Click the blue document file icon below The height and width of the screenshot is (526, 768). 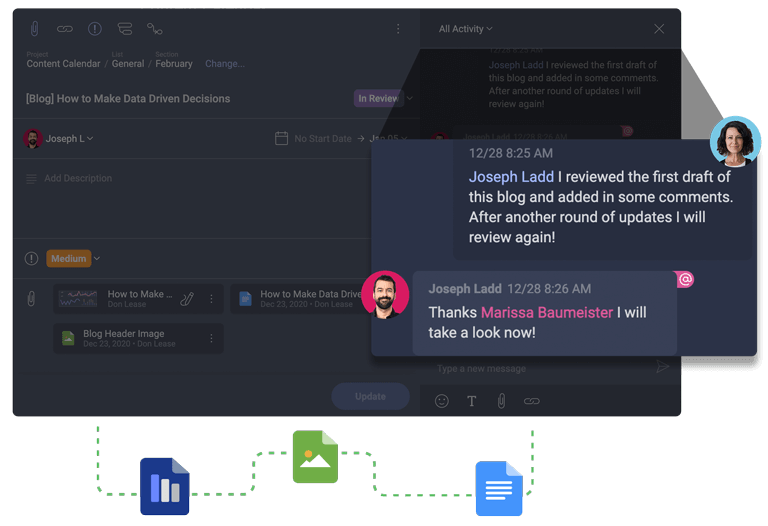point(499,488)
